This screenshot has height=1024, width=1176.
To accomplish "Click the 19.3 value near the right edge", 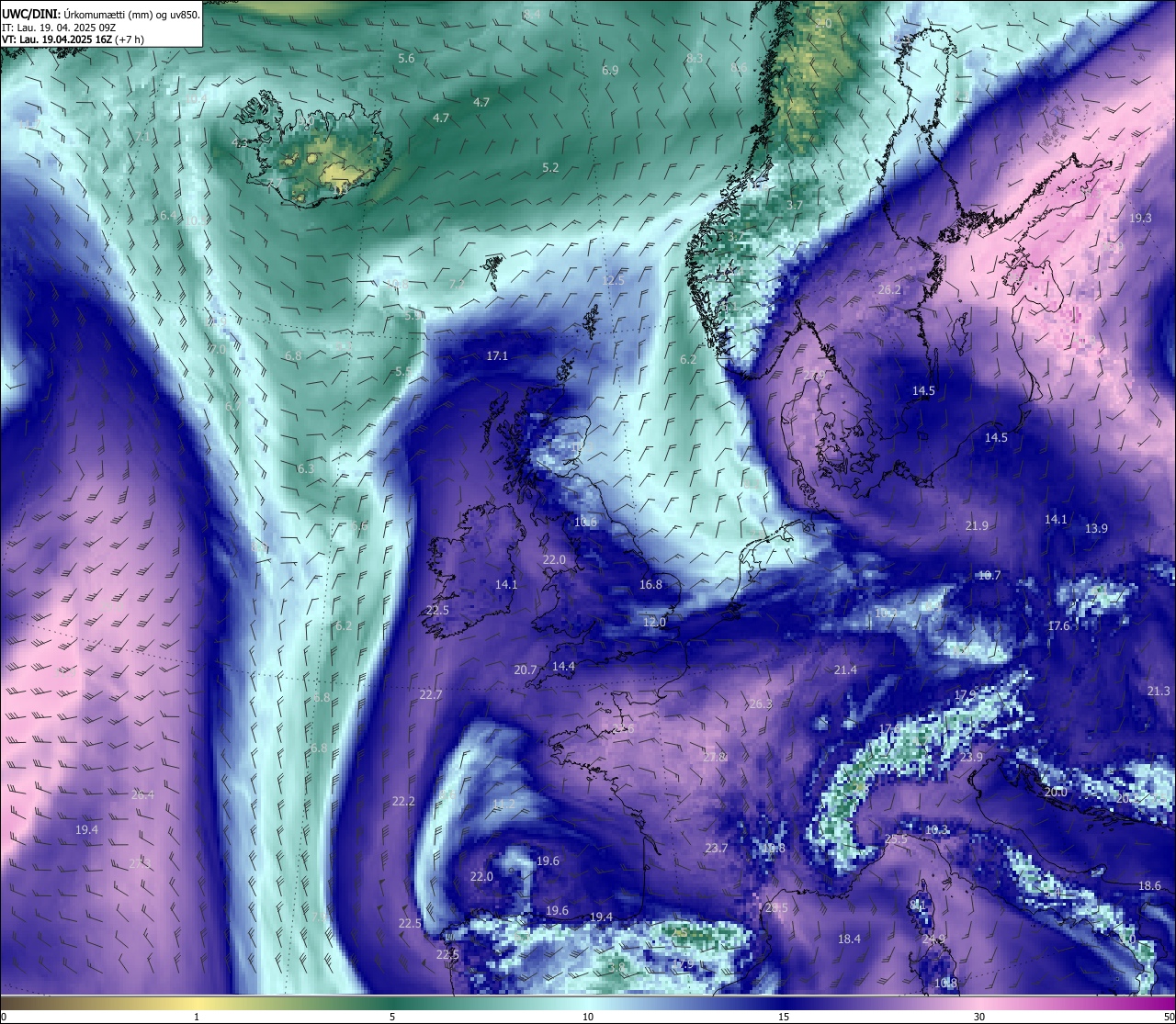I will coord(1140,218).
